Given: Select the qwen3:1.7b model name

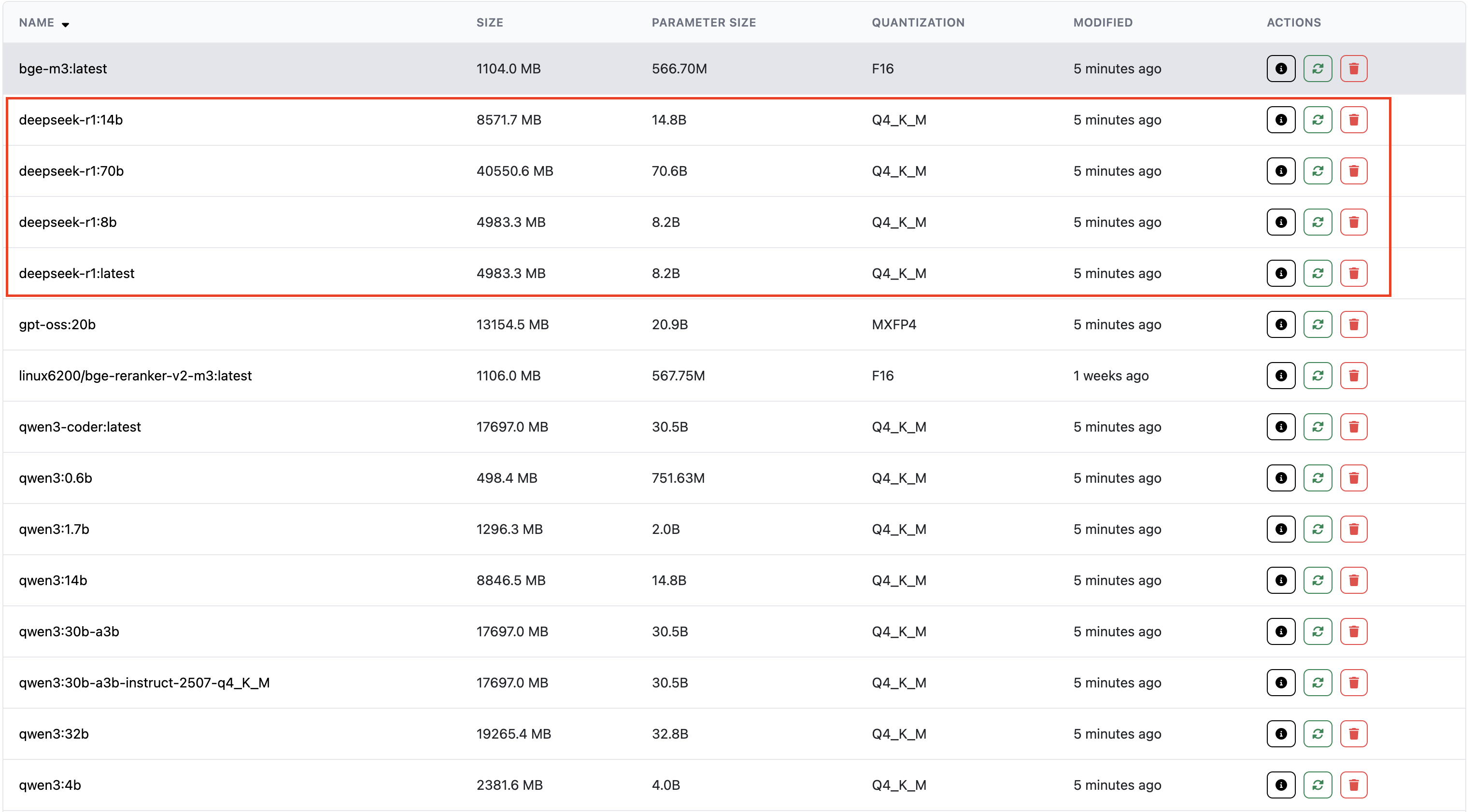Looking at the screenshot, I should [x=54, y=530].
